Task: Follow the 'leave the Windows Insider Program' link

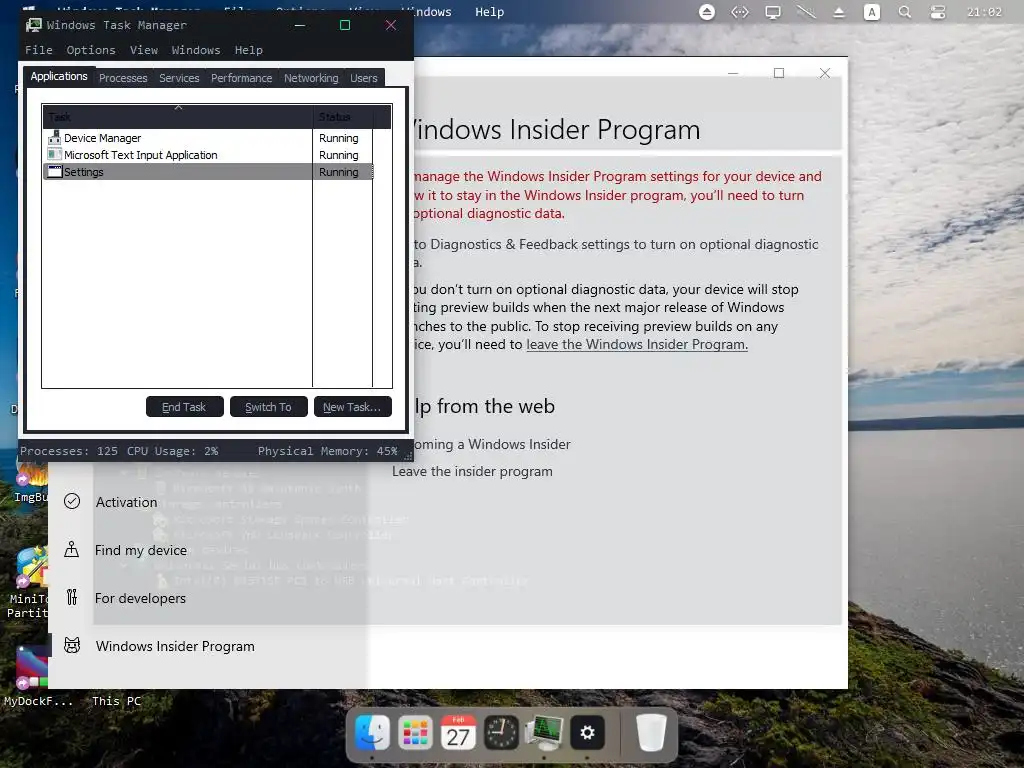Action: (x=637, y=344)
